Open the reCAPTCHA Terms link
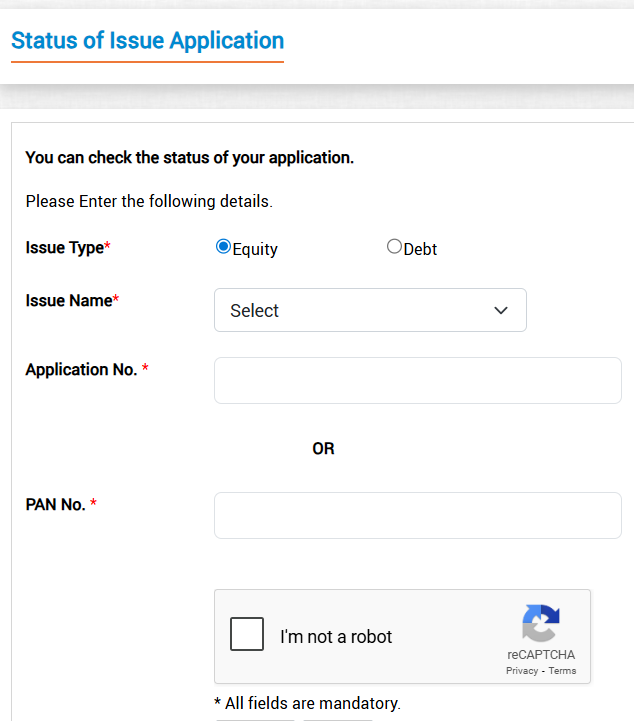The image size is (634, 721). pyautogui.click(x=562, y=671)
